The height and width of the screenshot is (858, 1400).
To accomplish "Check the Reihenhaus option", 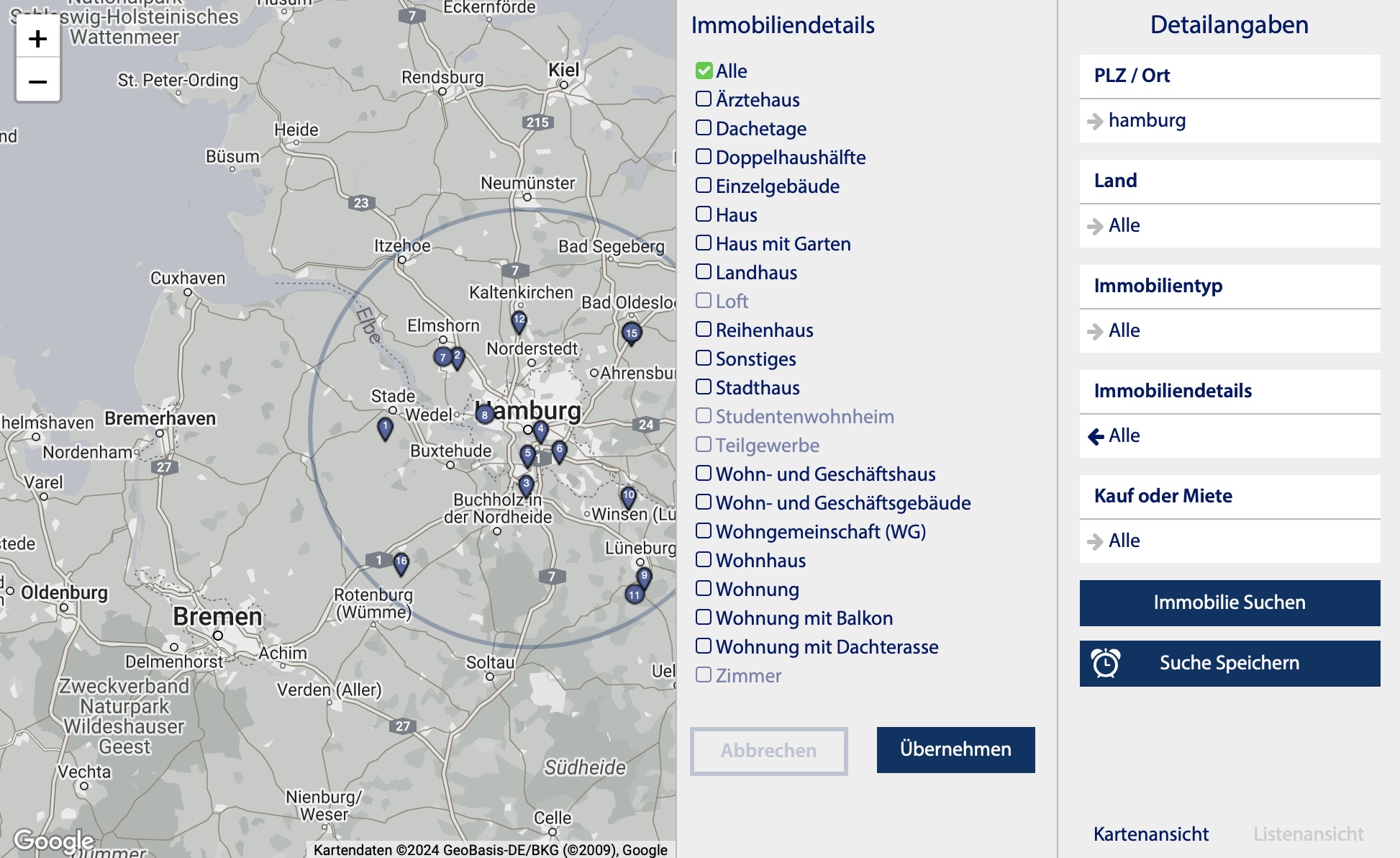I will [704, 330].
